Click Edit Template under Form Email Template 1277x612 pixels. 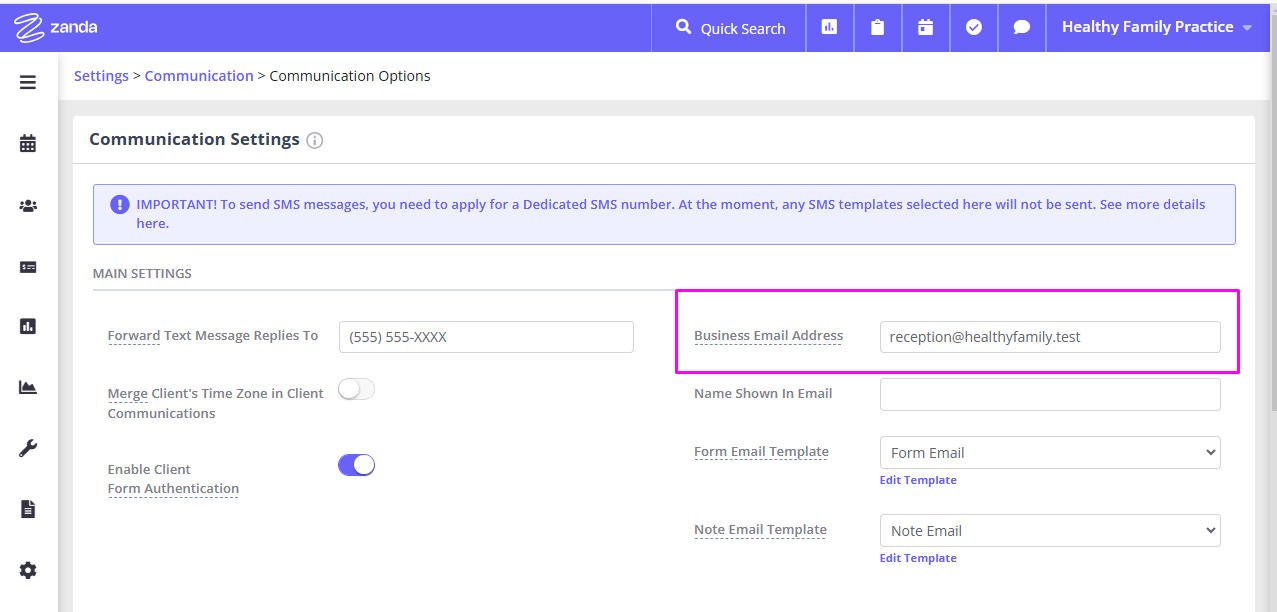click(x=918, y=479)
